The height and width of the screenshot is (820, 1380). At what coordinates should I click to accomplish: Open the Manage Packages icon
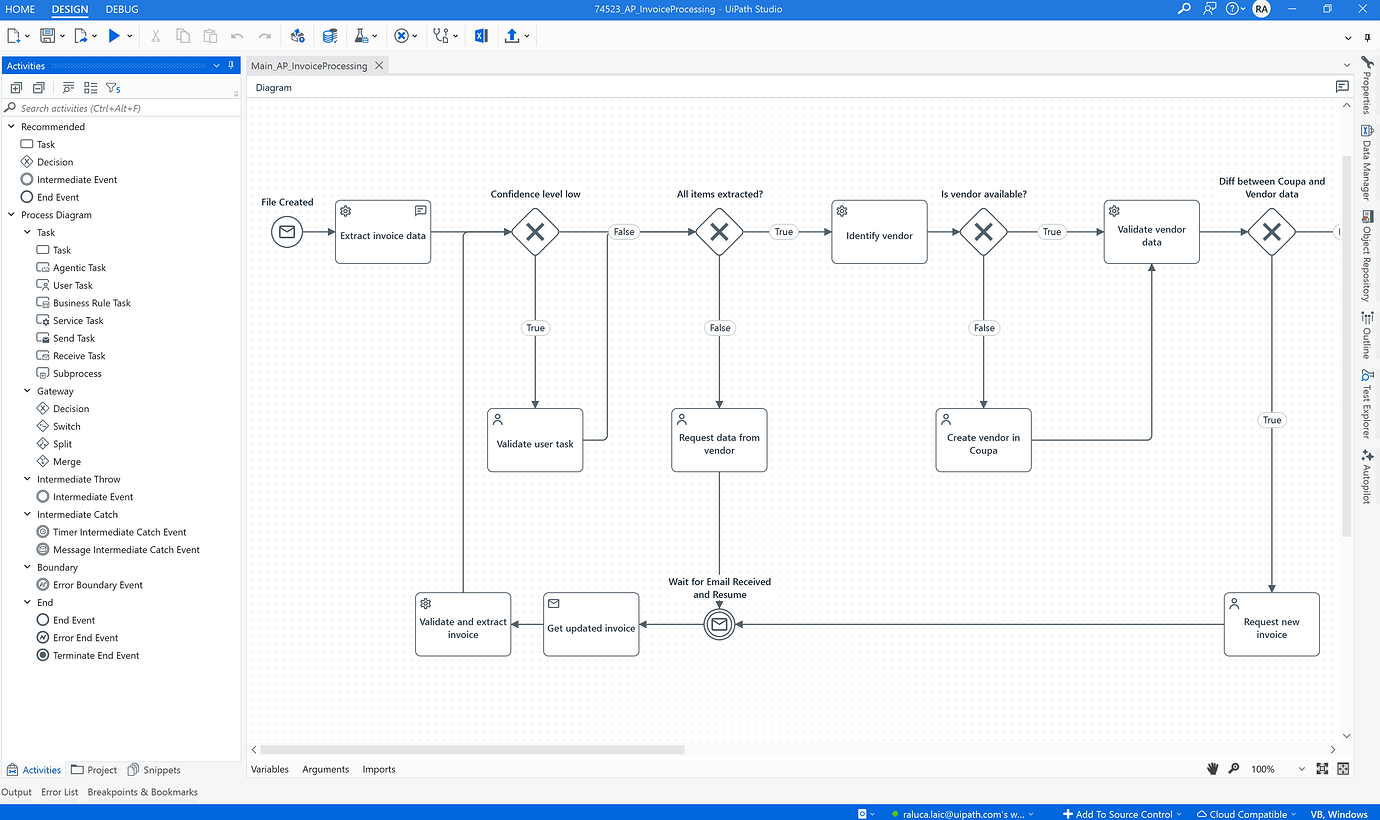[330, 35]
